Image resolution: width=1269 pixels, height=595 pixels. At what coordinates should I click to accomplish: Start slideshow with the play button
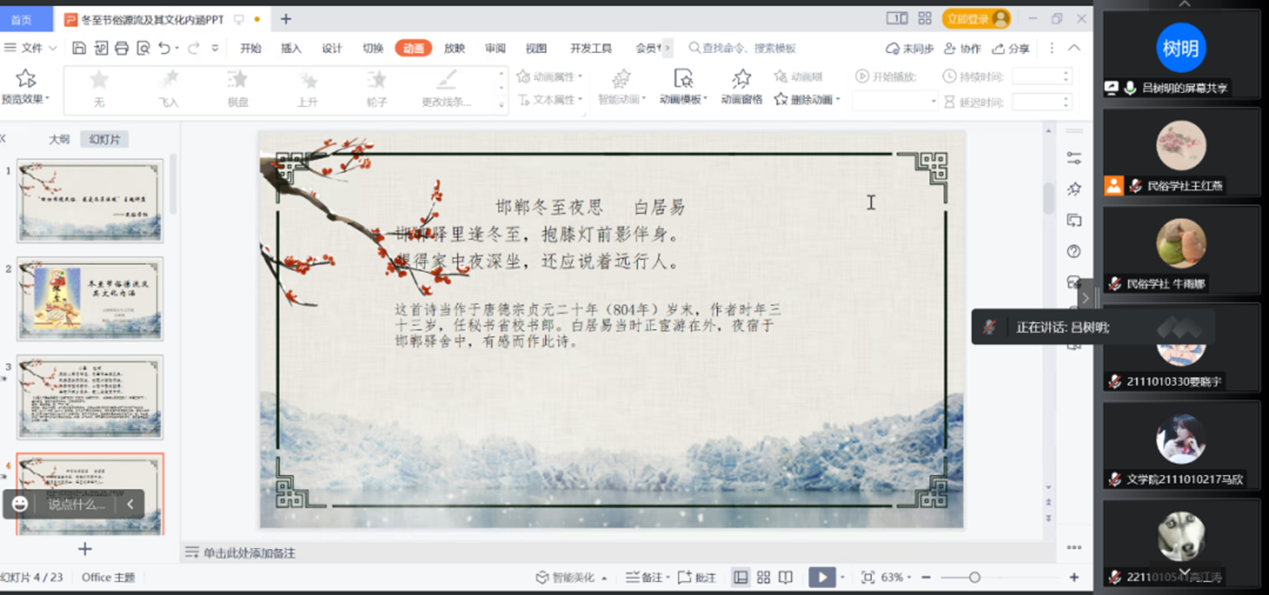[820, 577]
